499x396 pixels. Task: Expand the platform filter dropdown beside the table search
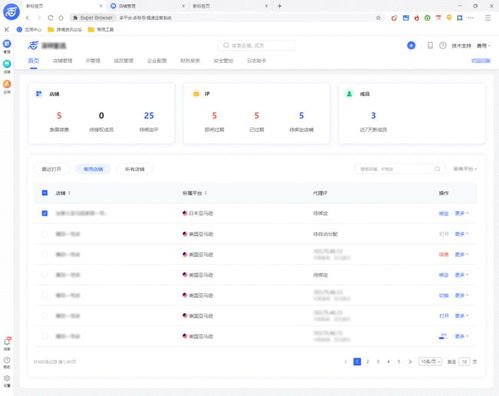(x=465, y=169)
